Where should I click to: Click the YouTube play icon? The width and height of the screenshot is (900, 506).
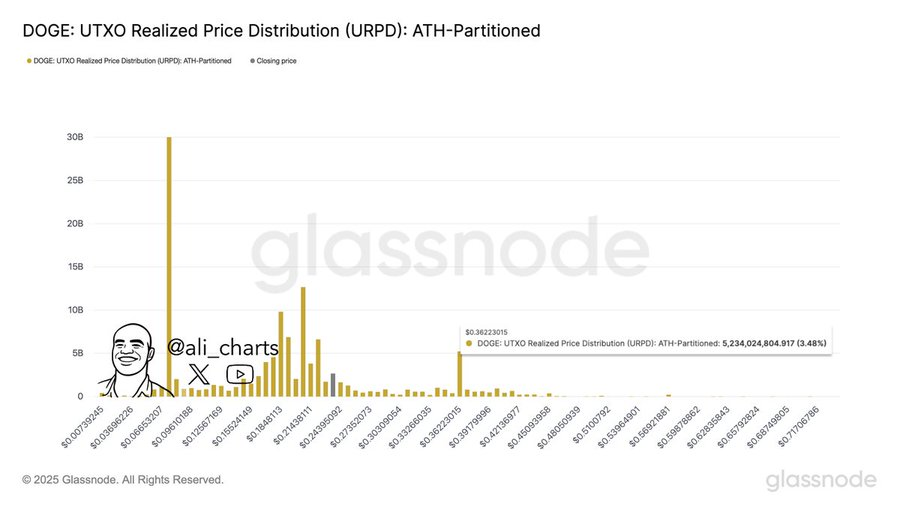pos(240,374)
